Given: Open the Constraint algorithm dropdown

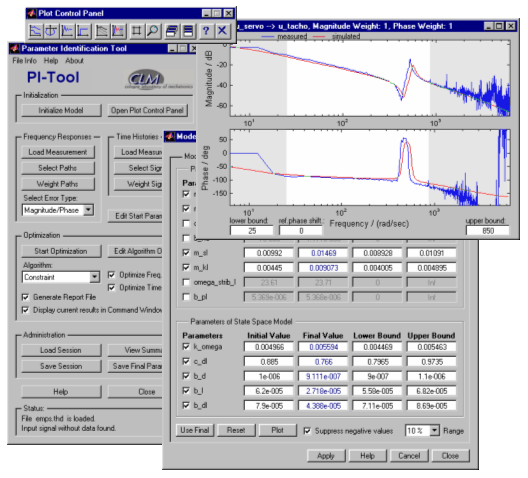Looking at the screenshot, I should [x=95, y=277].
